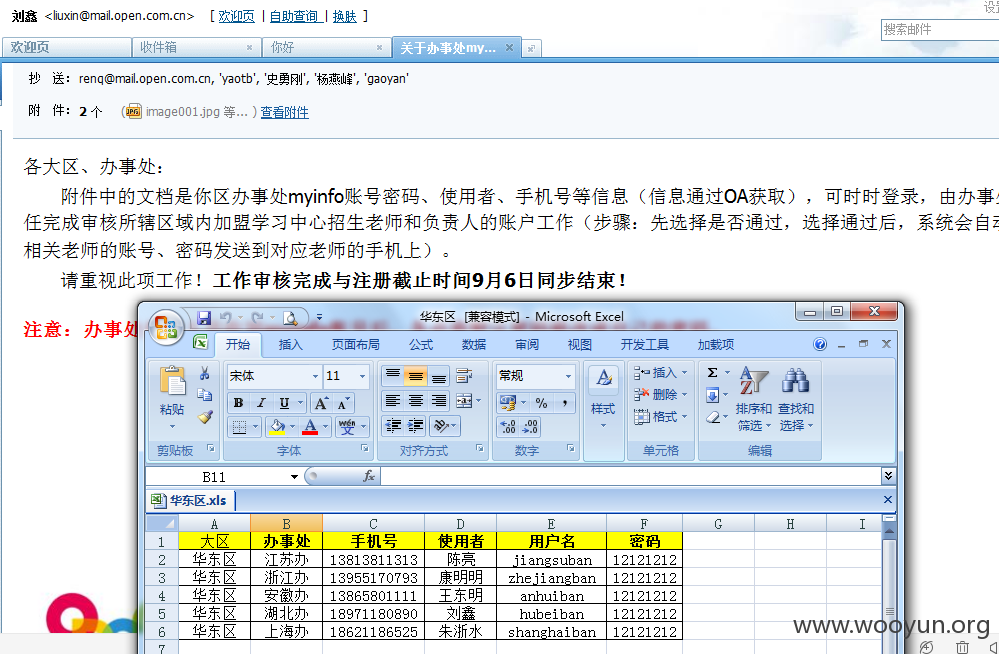Image resolution: width=999 pixels, height=654 pixels.
Task: Open the 自助查询 link
Action: (x=294, y=17)
